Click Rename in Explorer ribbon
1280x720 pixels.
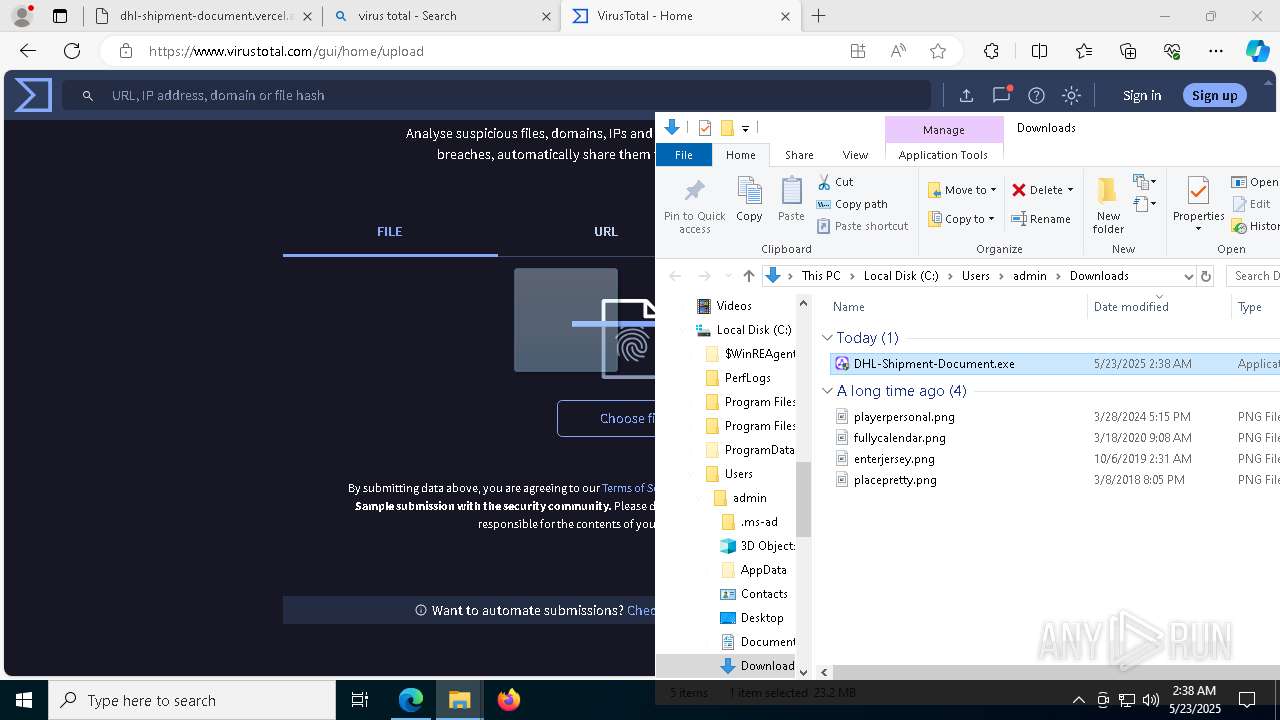(x=1041, y=219)
